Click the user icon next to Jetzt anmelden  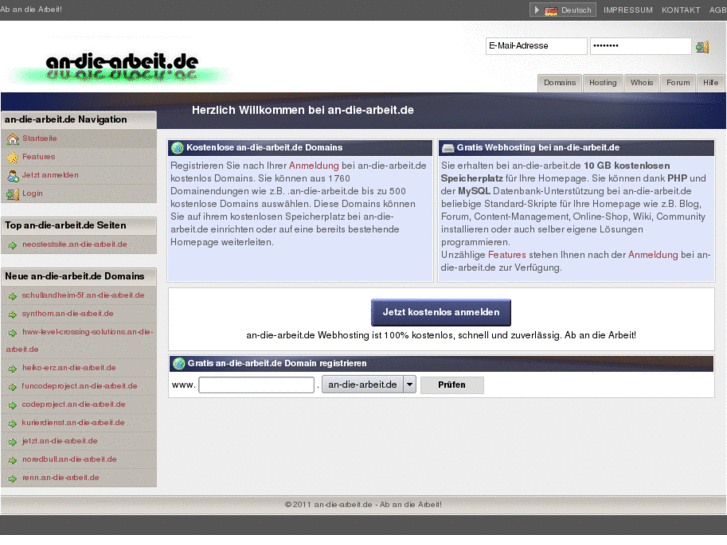13,176
